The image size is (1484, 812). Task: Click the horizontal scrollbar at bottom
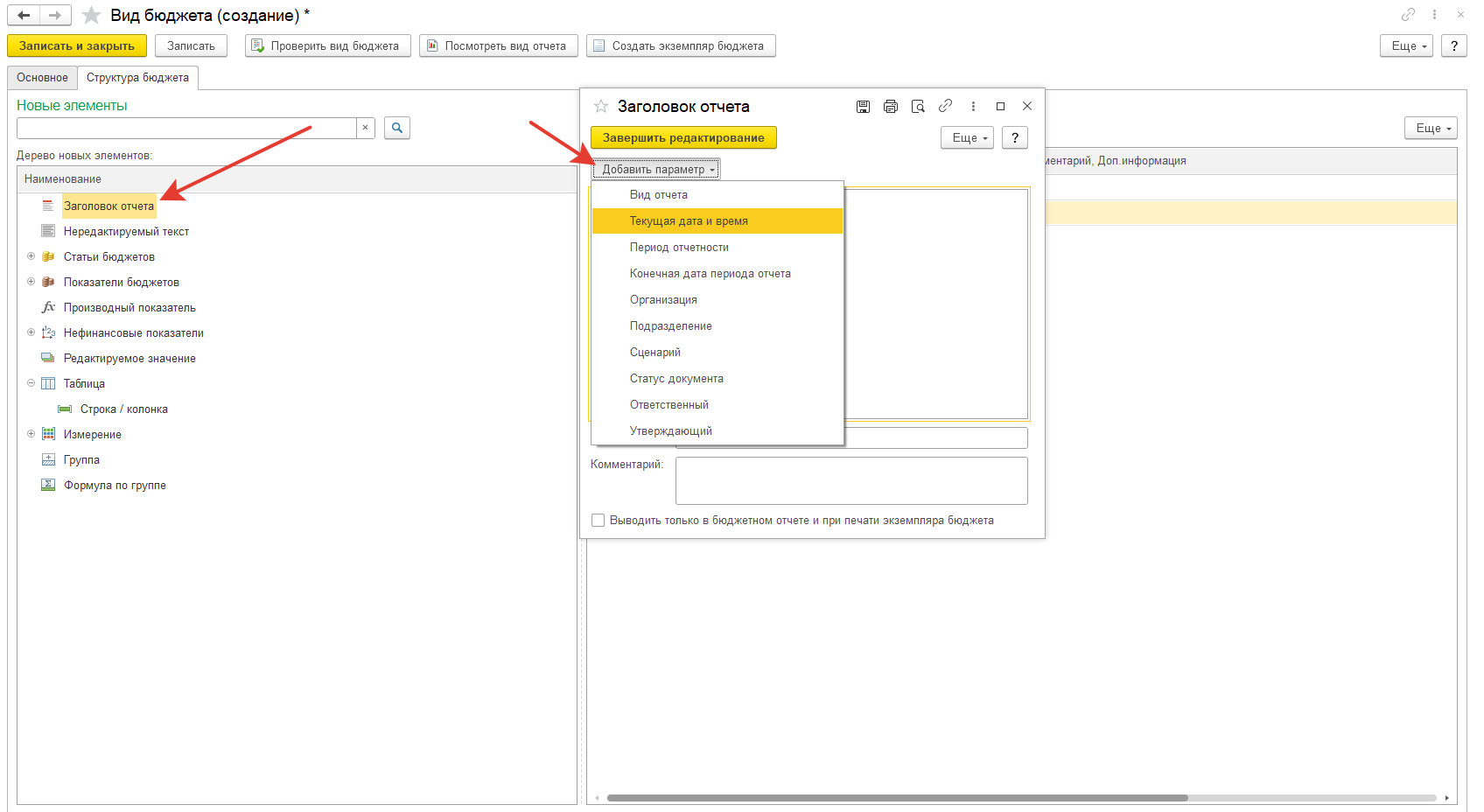[897, 798]
